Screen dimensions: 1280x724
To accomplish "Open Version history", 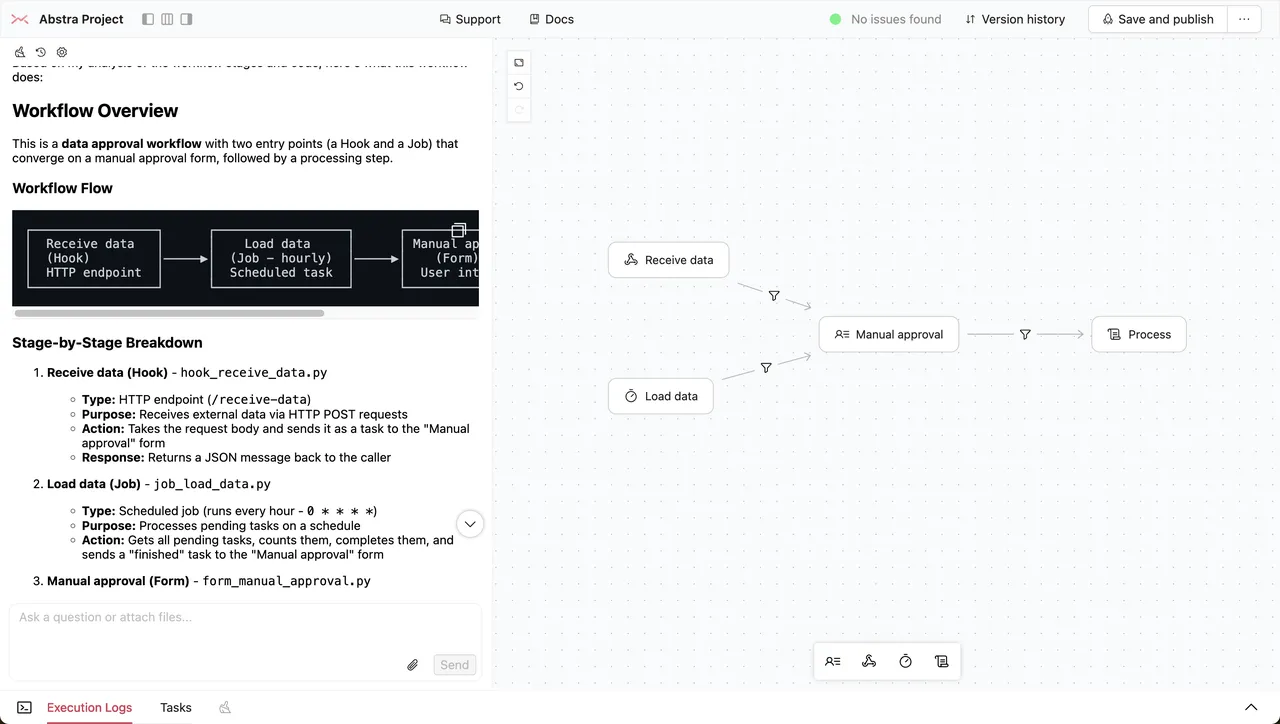I will pyautogui.click(x=1015, y=19).
